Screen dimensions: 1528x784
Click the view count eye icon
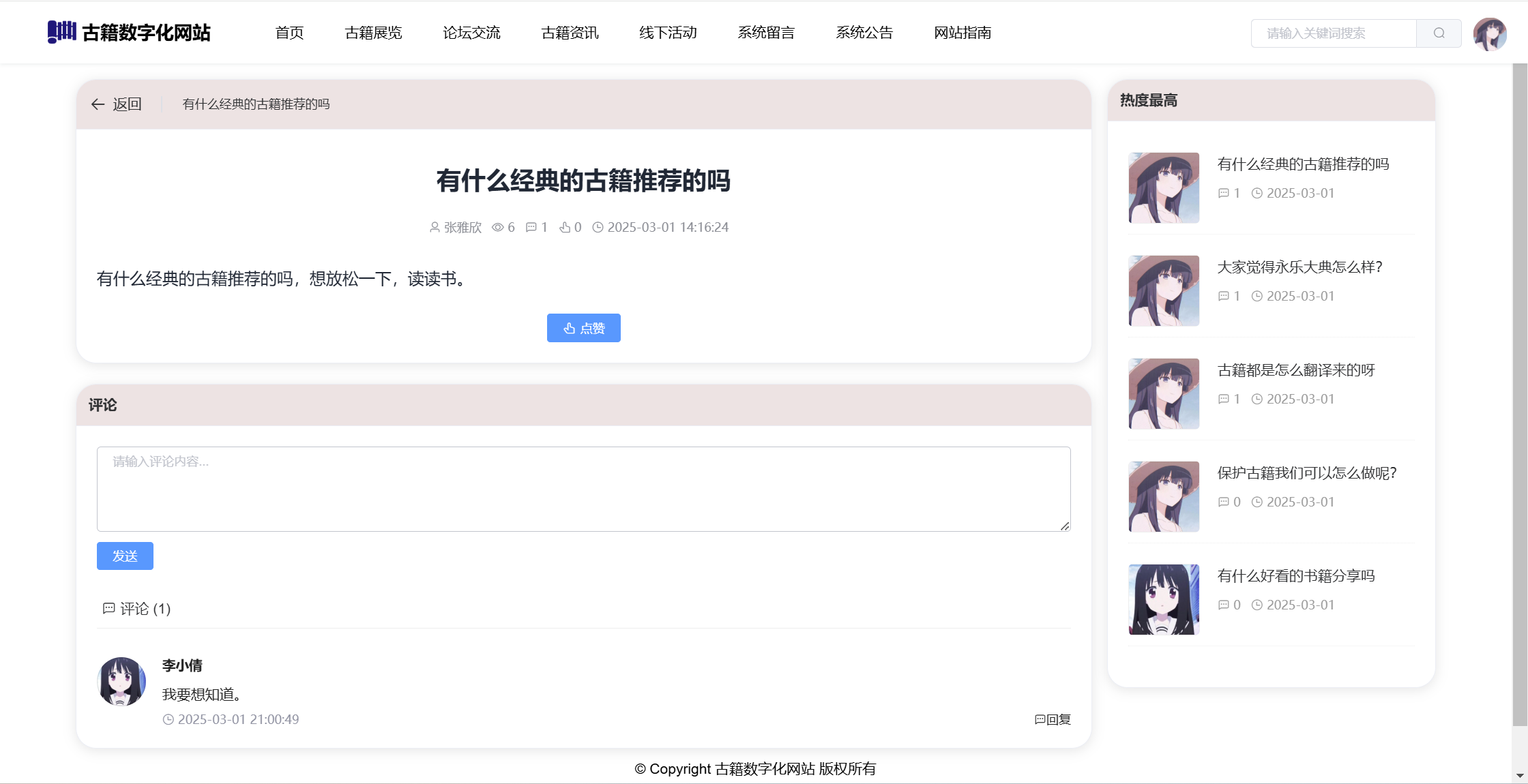(x=498, y=228)
